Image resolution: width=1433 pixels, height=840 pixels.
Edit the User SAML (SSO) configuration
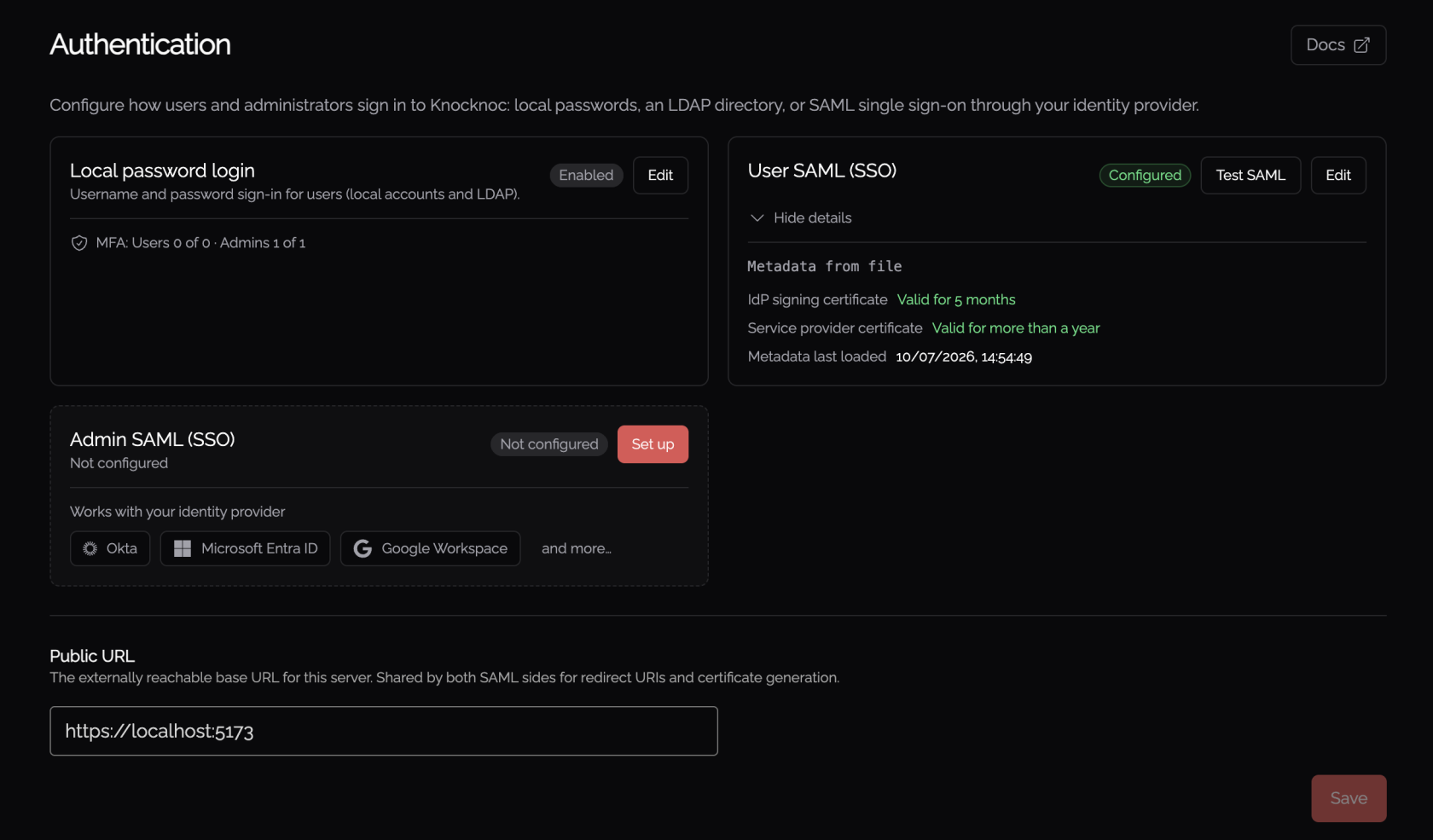1338,175
